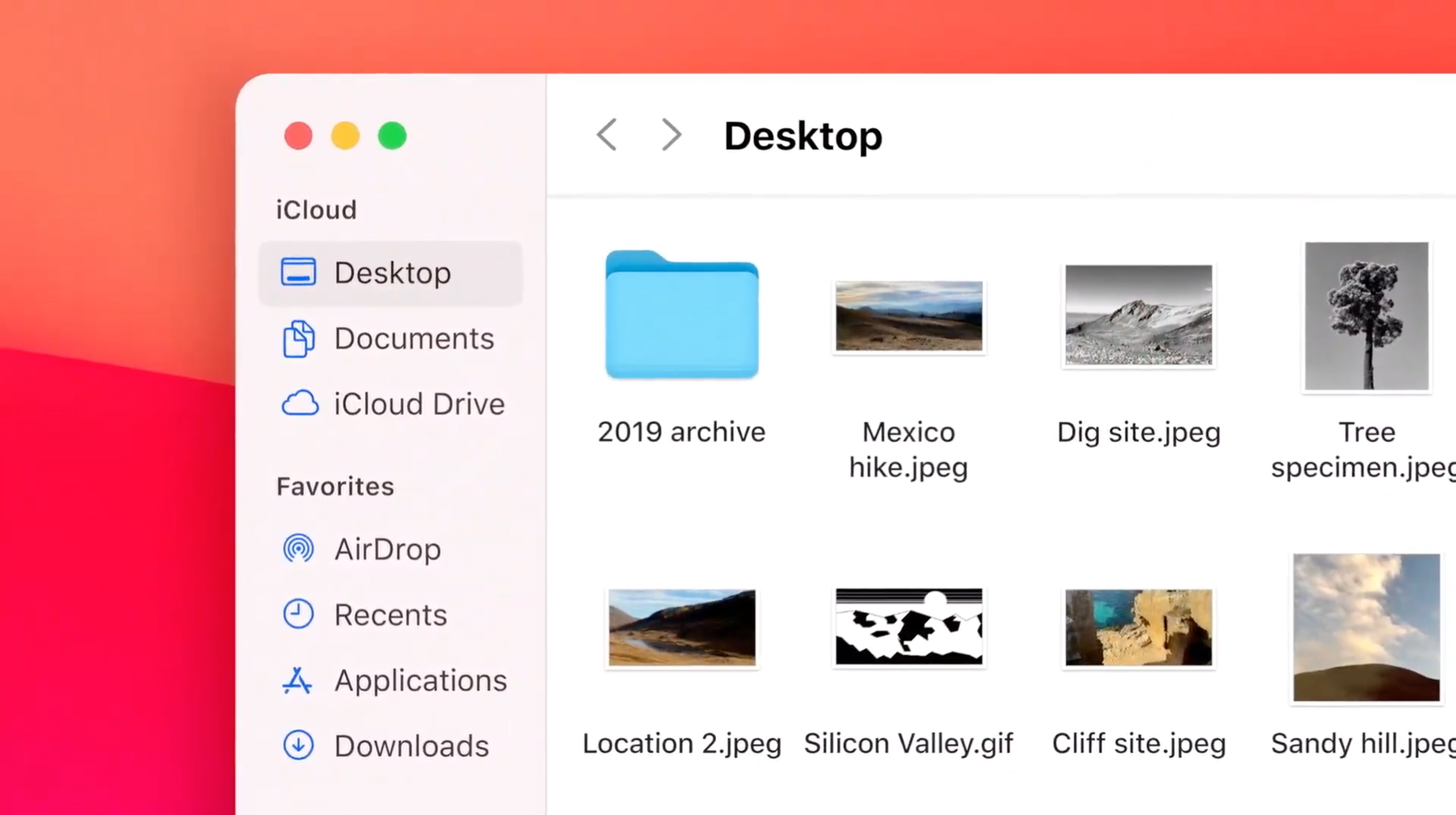Image resolution: width=1456 pixels, height=815 pixels.
Task: Open Documents label in sidebar
Action: click(415, 339)
